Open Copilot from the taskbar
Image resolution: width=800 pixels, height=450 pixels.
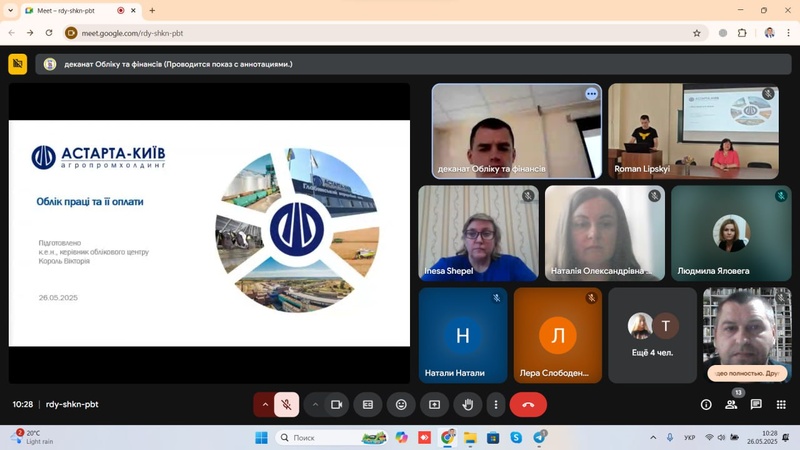tap(402, 438)
